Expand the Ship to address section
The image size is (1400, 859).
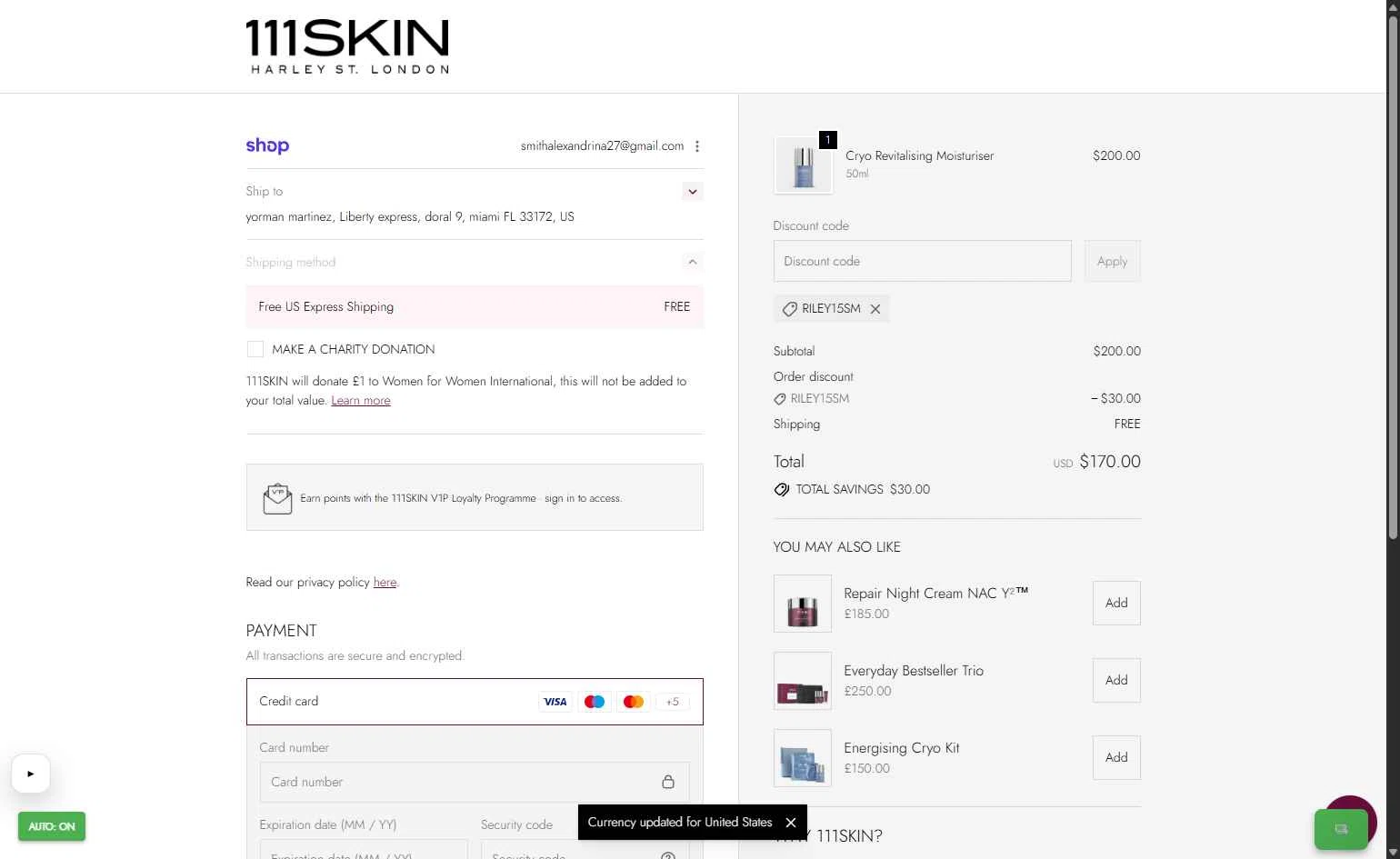click(x=693, y=192)
